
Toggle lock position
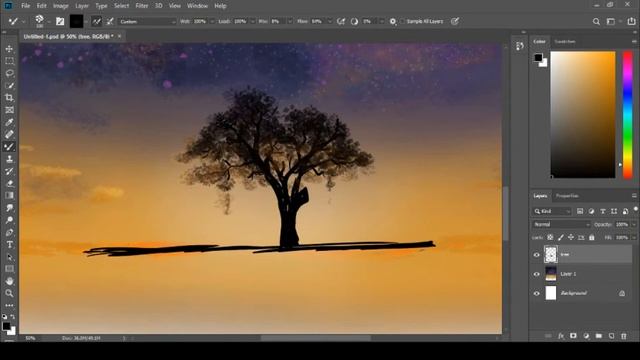point(571,237)
